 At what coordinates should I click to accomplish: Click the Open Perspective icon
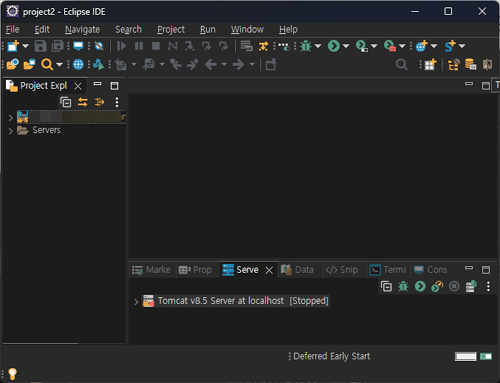430,64
